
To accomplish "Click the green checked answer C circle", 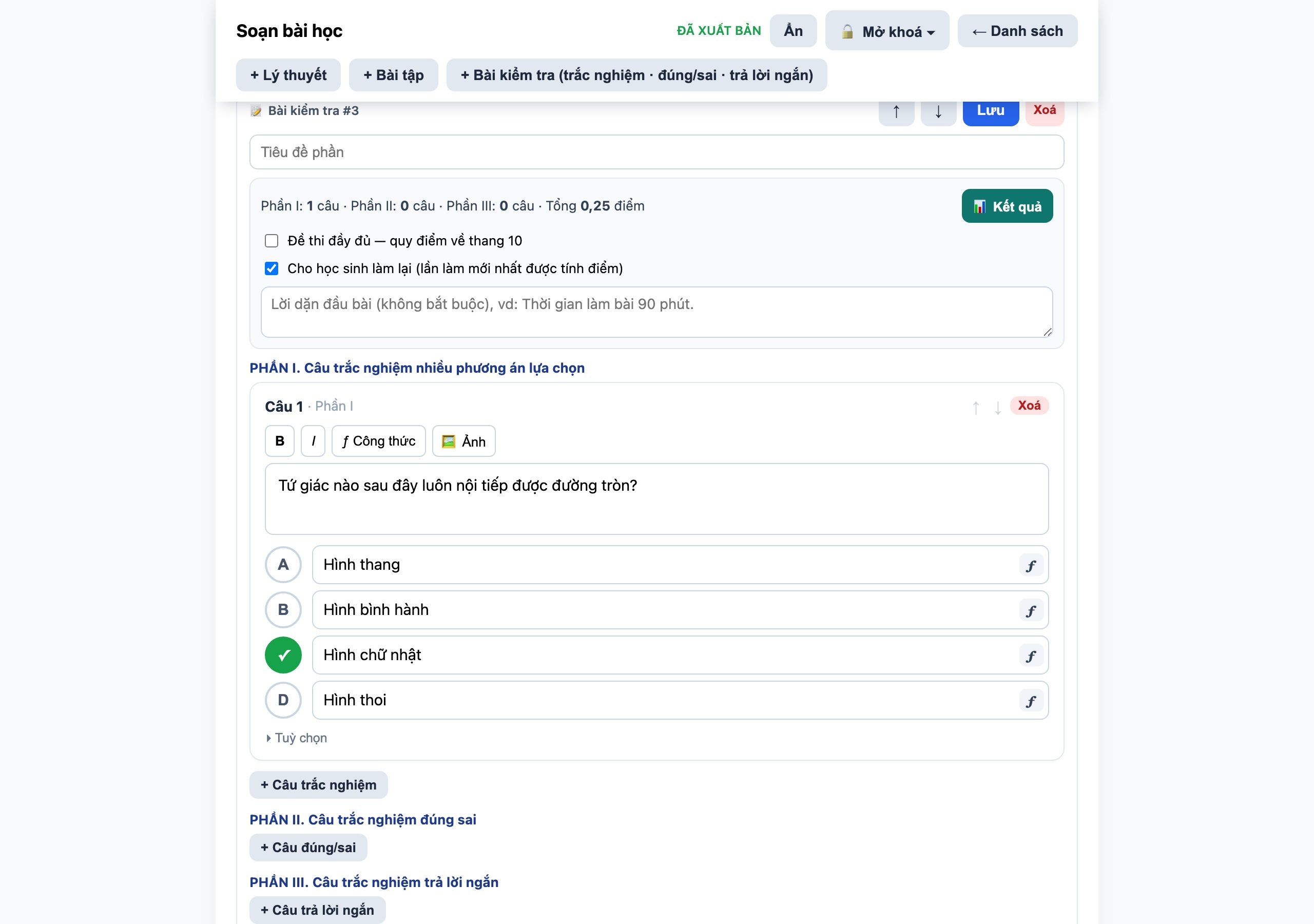I will pyautogui.click(x=283, y=655).
